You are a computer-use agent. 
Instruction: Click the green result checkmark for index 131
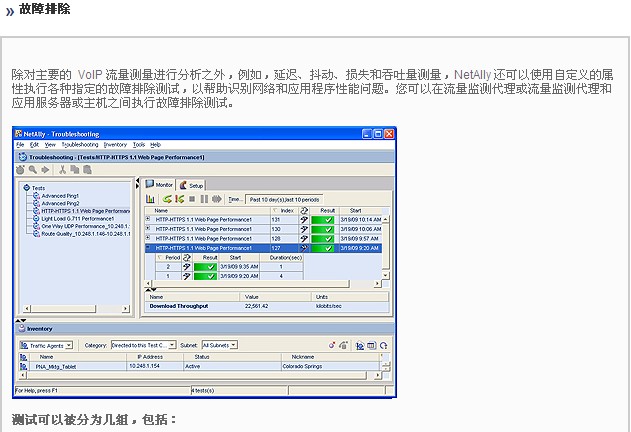coord(326,219)
